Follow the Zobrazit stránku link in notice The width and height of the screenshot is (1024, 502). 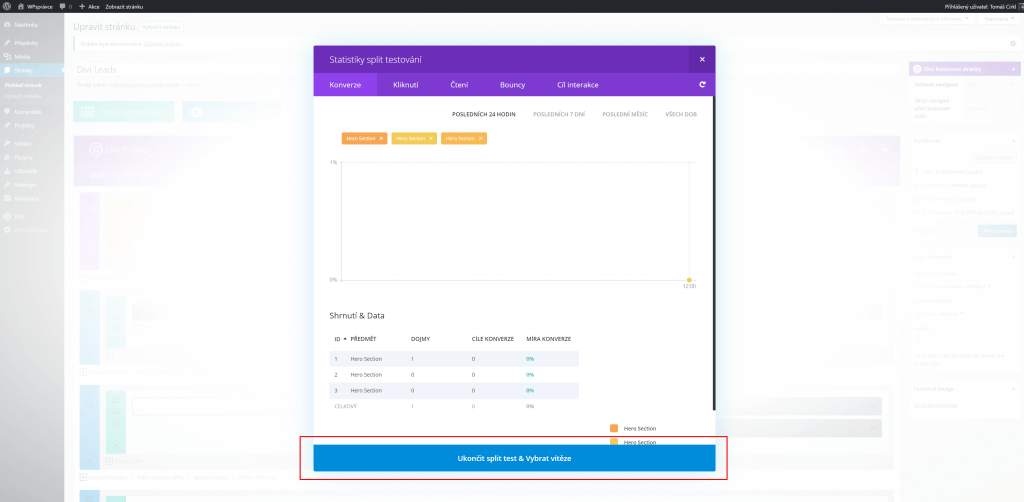click(x=163, y=44)
